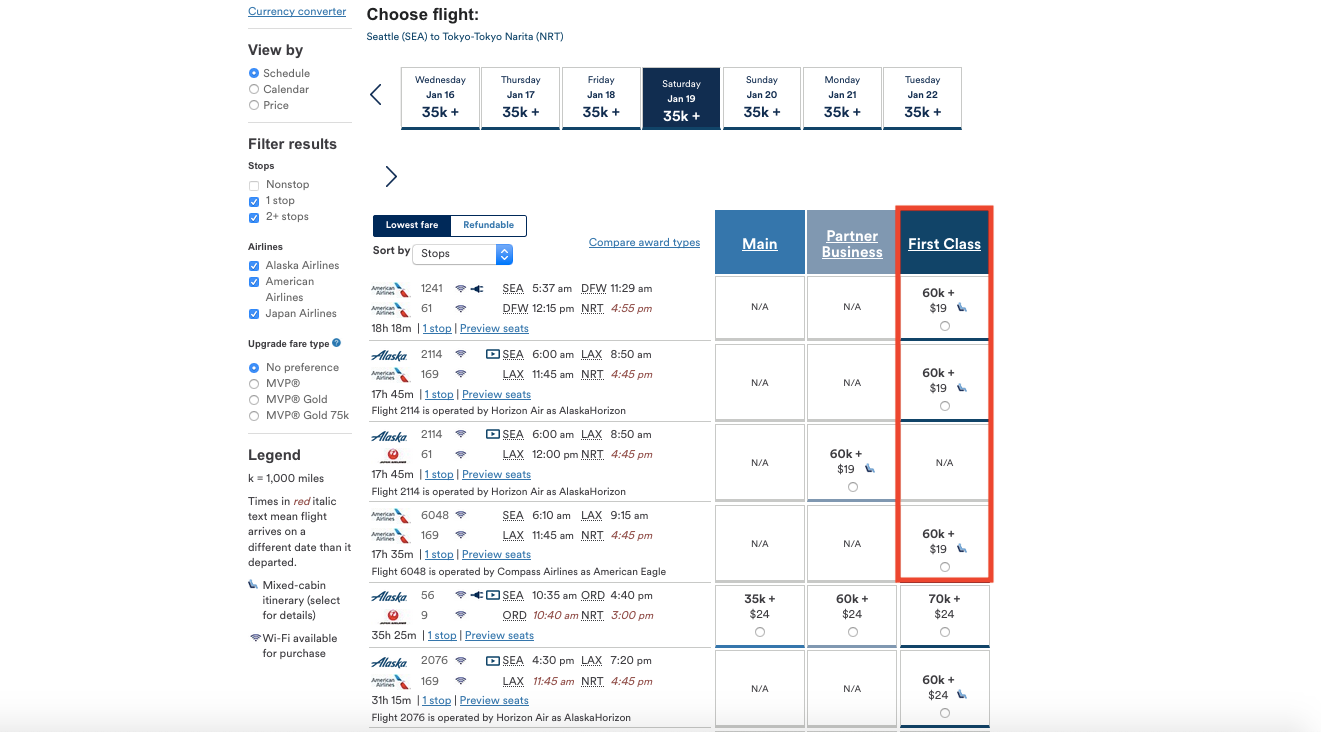Open the Currency converter link
The image size is (1321, 732).
[x=297, y=12]
